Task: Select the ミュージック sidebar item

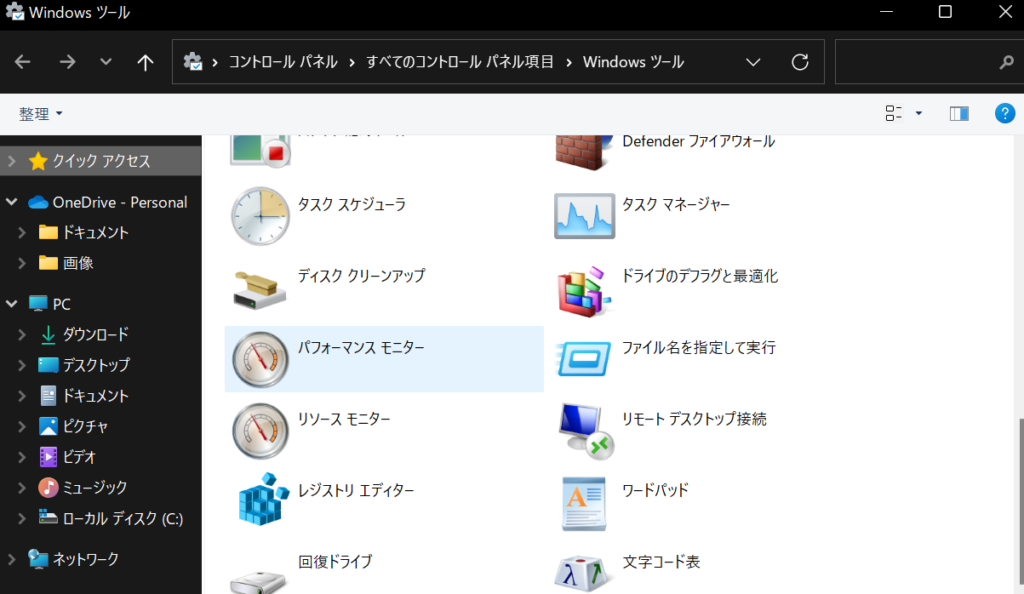Action: click(94, 487)
